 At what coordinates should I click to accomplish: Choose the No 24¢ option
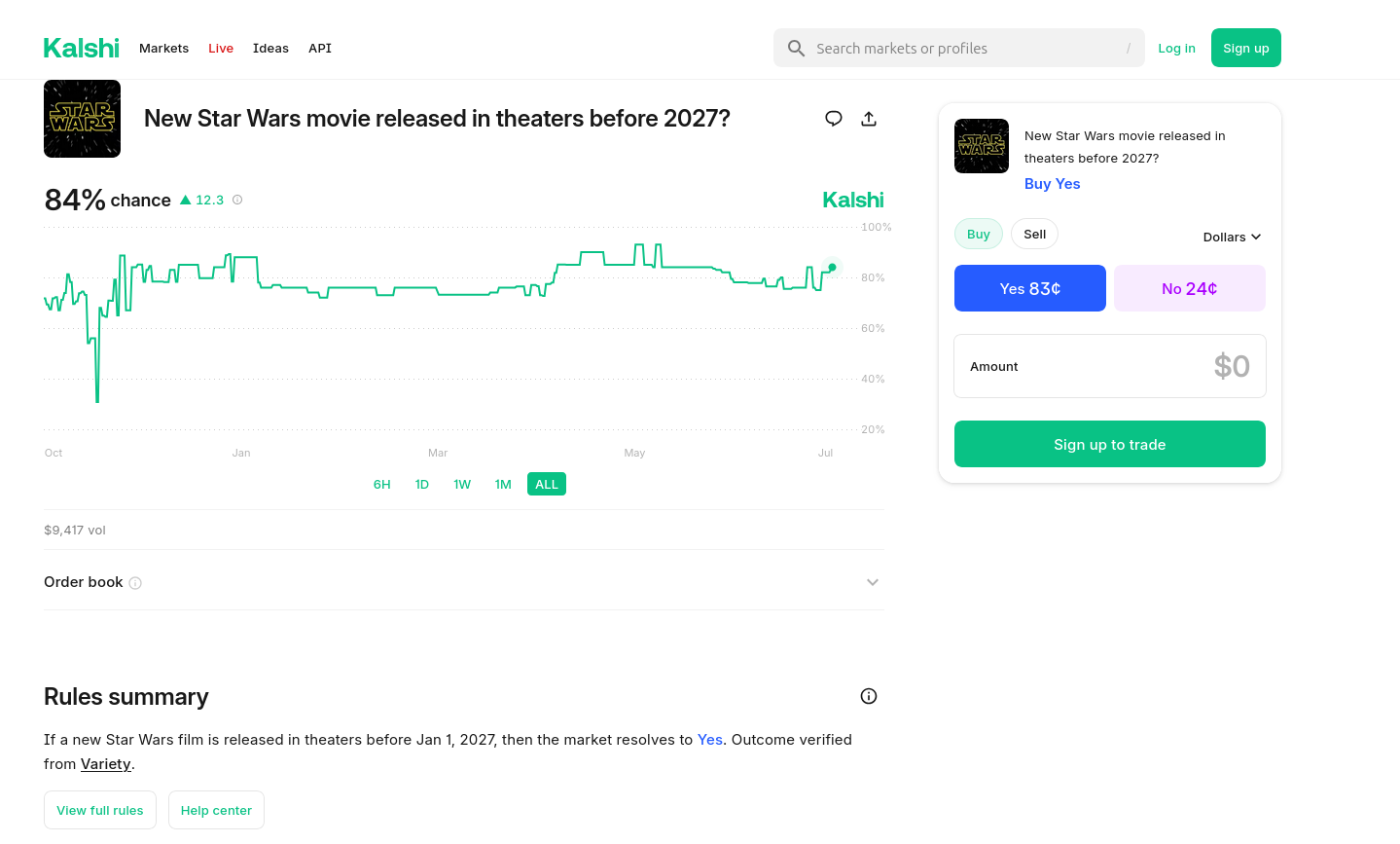coord(1190,288)
